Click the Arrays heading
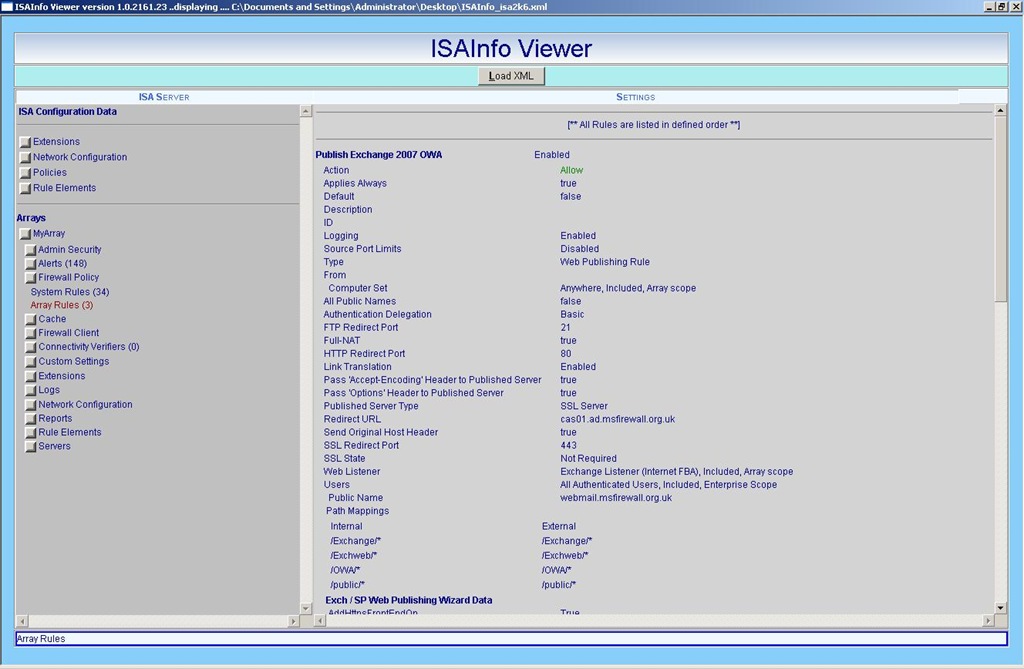 pos(31,218)
